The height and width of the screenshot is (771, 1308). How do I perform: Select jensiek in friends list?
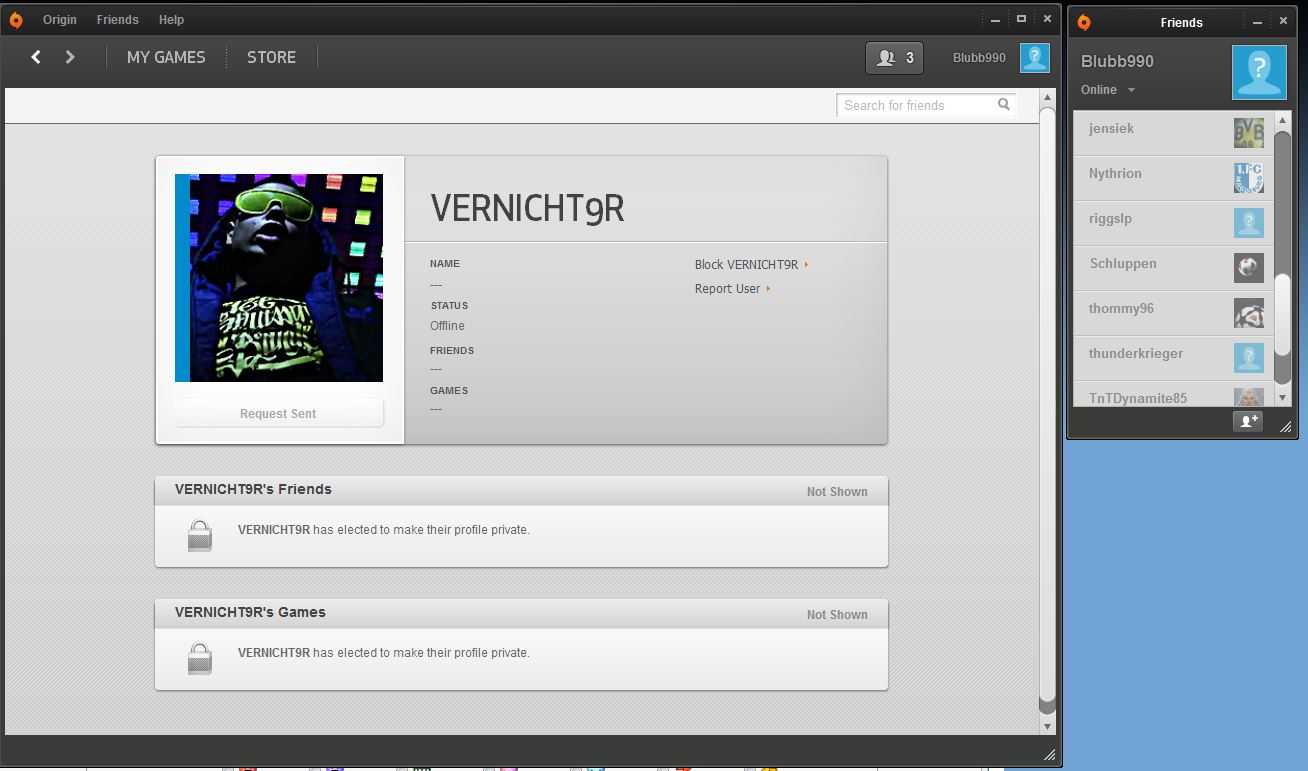(x=1173, y=133)
